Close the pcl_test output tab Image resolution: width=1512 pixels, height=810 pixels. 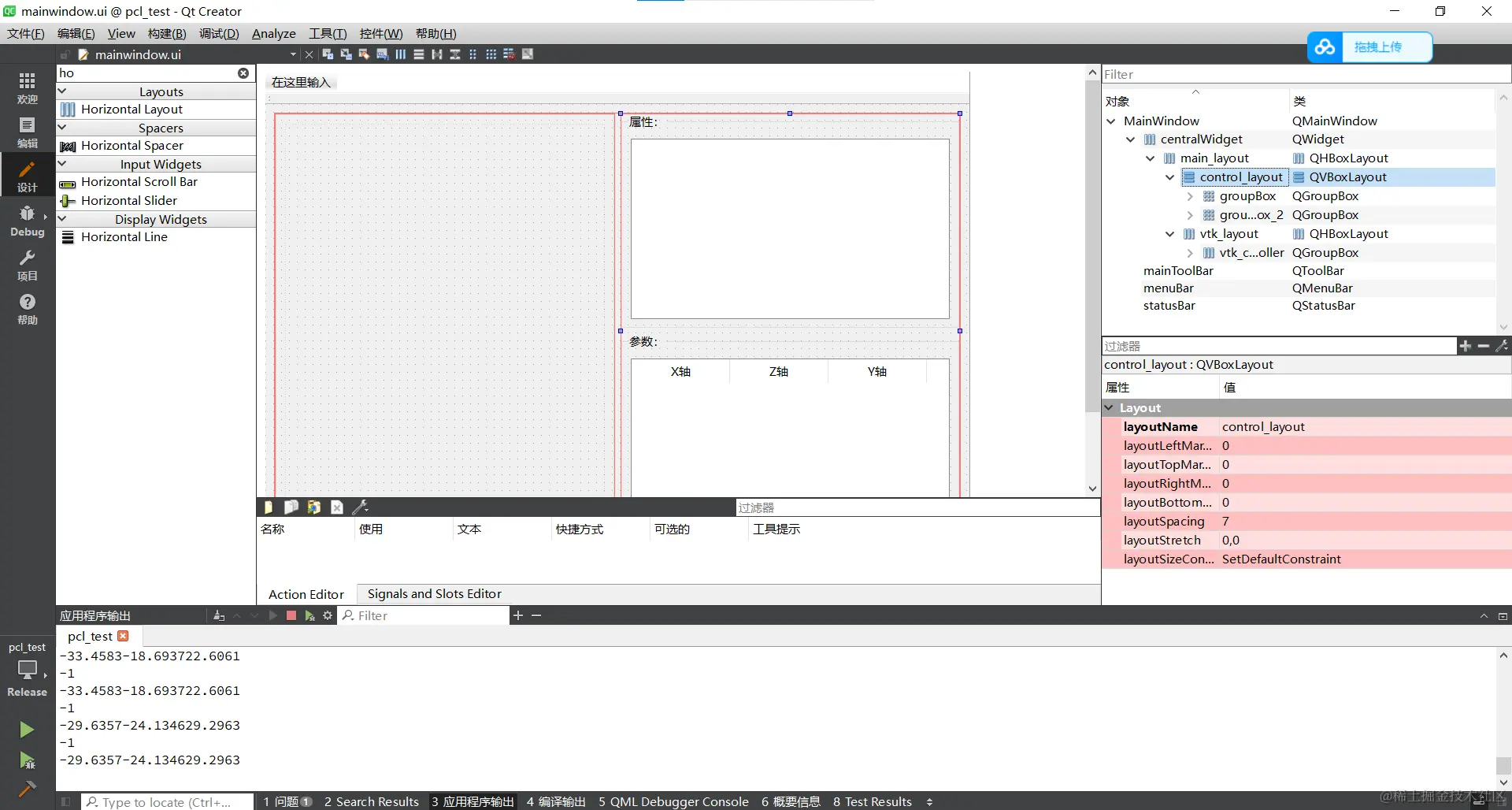click(123, 636)
